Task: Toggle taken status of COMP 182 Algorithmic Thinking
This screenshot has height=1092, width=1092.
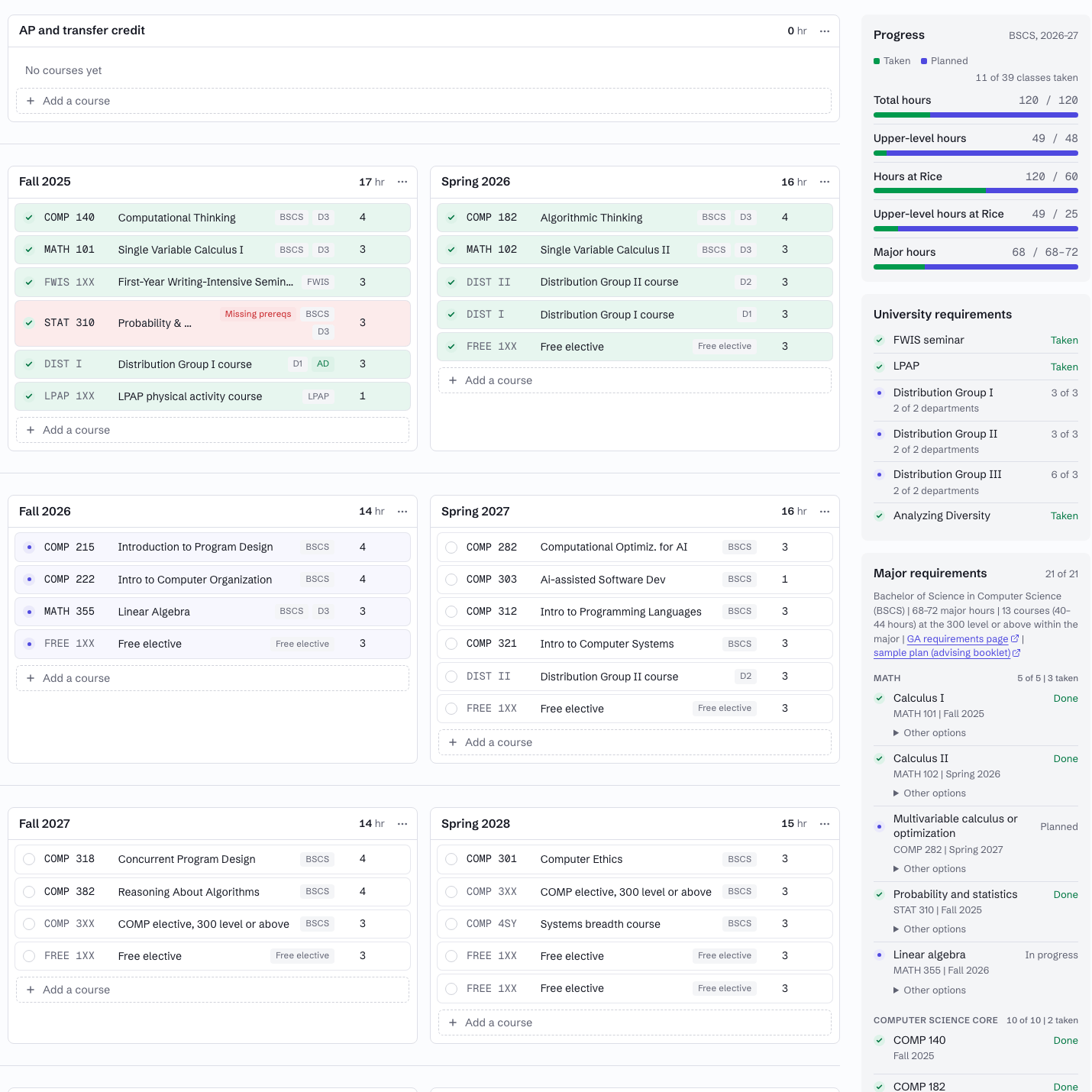Action: [x=451, y=218]
